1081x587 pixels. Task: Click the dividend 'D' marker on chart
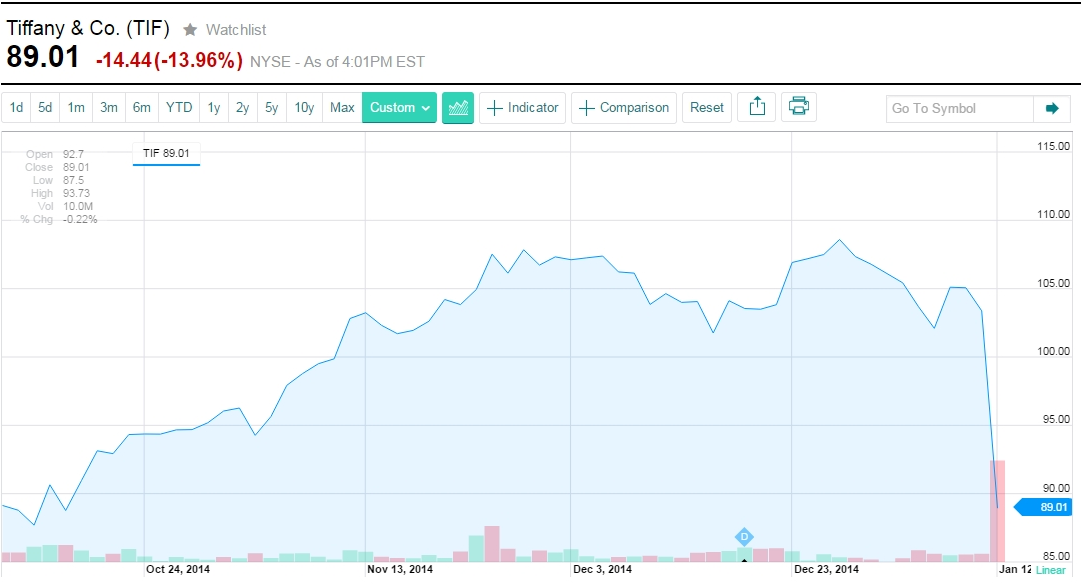point(744,537)
